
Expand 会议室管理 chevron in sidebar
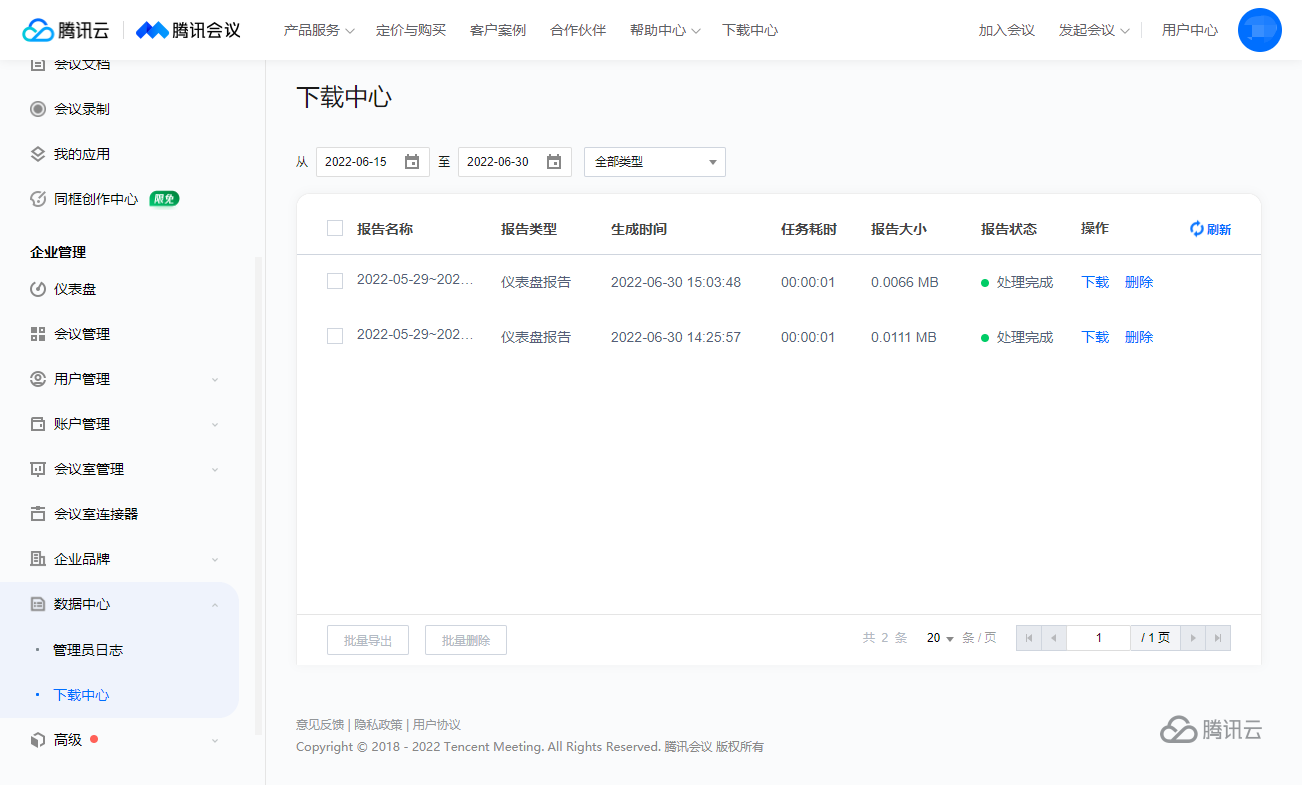coord(215,470)
